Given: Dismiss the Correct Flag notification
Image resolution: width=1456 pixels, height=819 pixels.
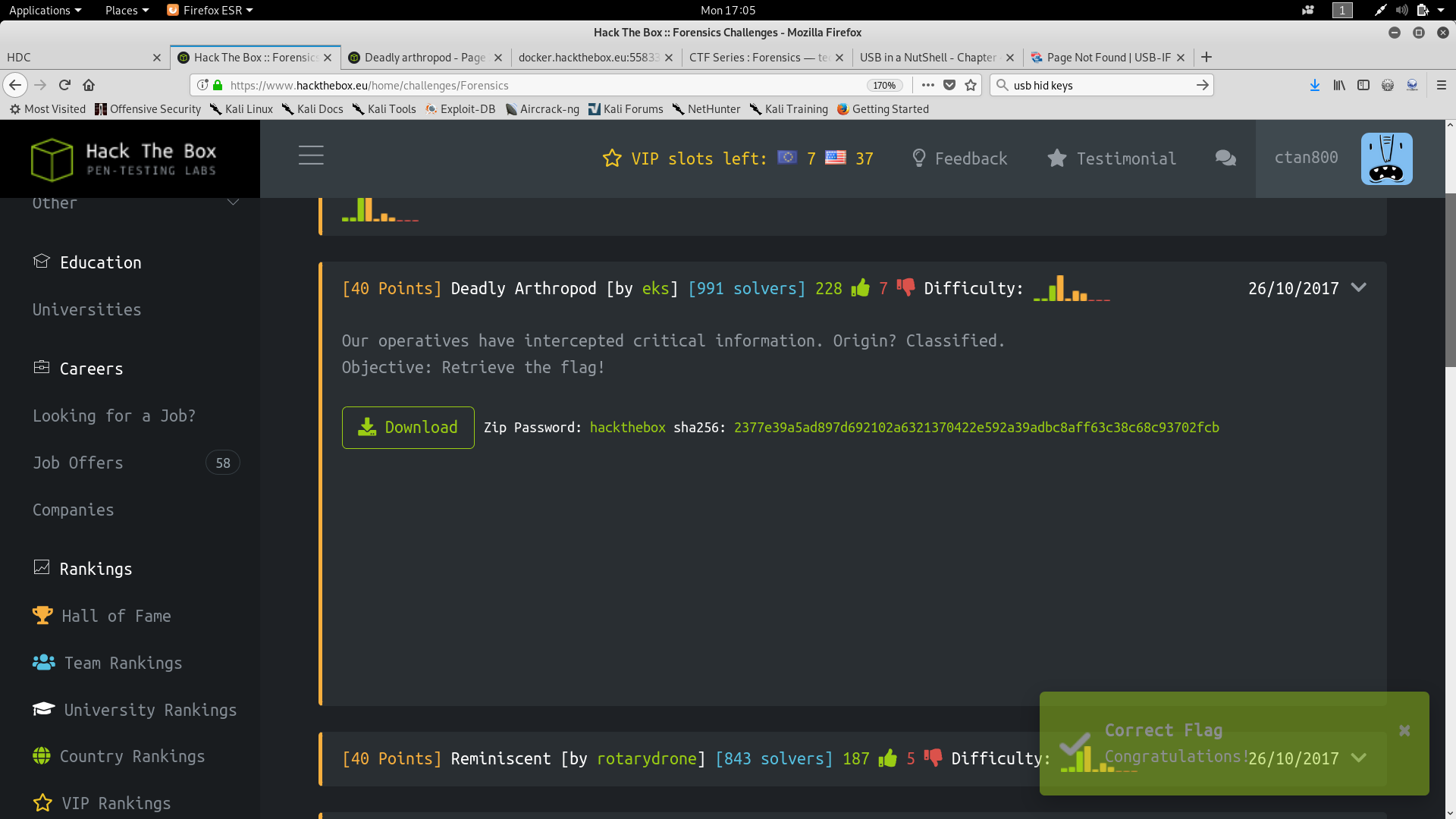Looking at the screenshot, I should (x=1404, y=730).
